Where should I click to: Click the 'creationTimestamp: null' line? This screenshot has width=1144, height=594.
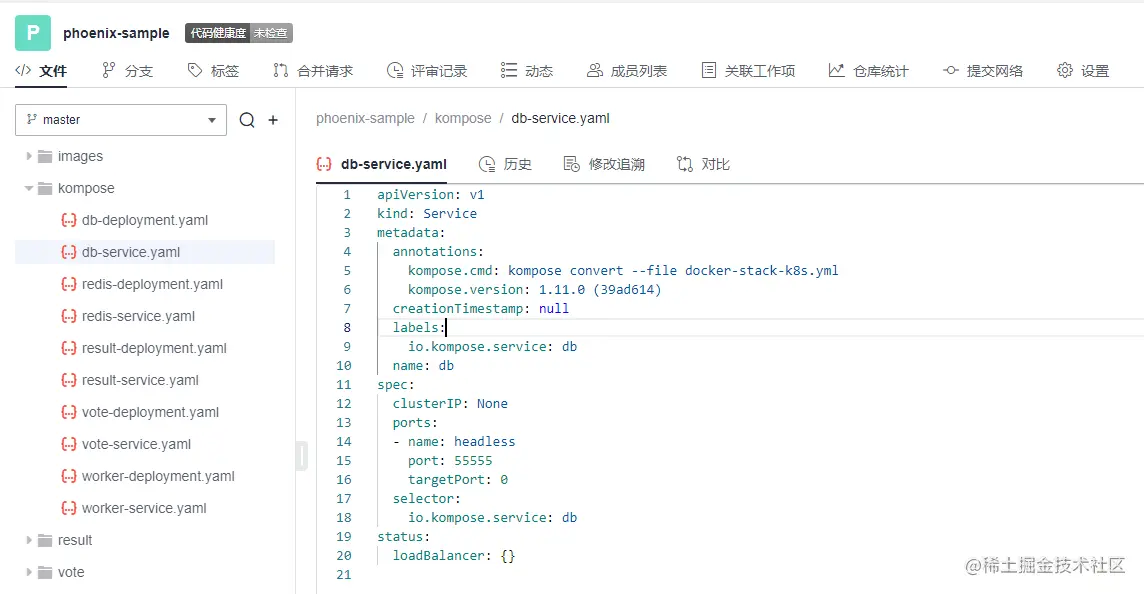(481, 309)
